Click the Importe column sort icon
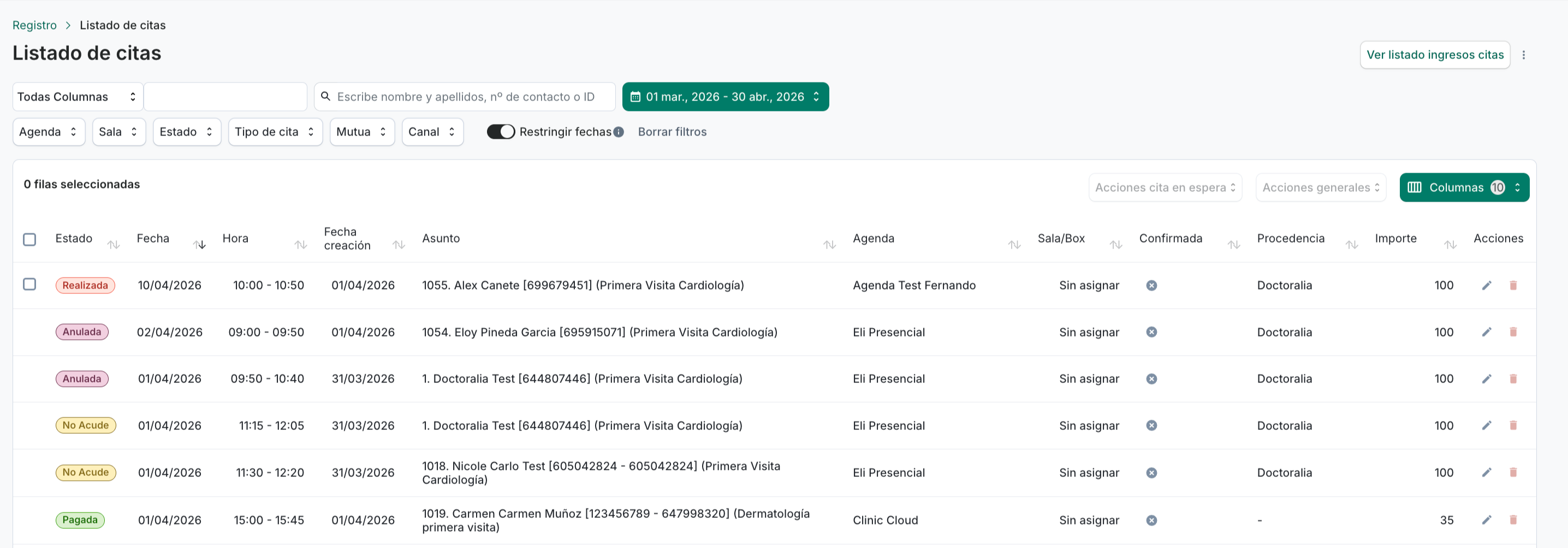Viewport: 1568px width, 548px height. coord(1450,245)
